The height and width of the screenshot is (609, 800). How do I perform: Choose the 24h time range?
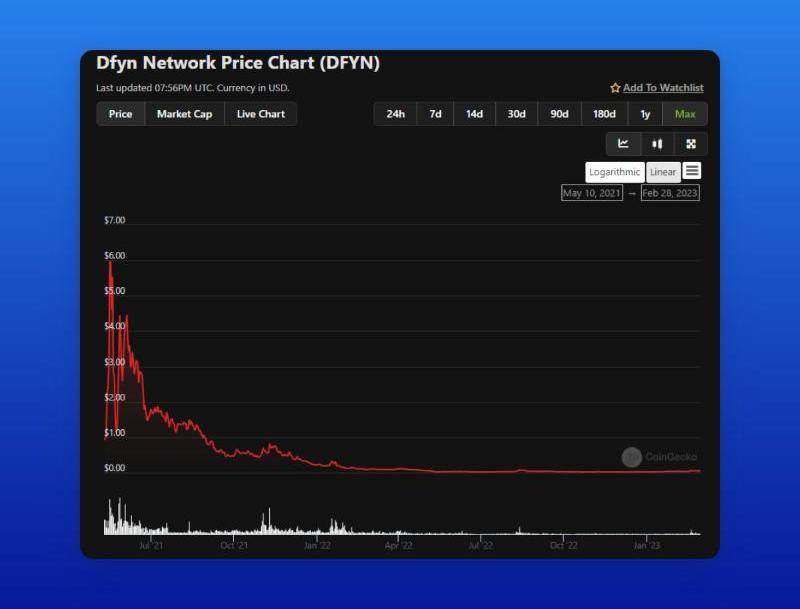395,114
